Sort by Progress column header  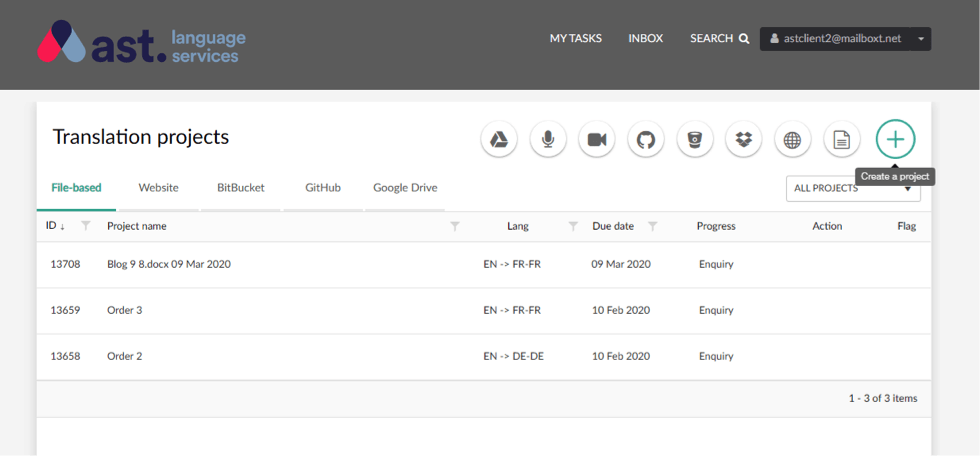716,226
